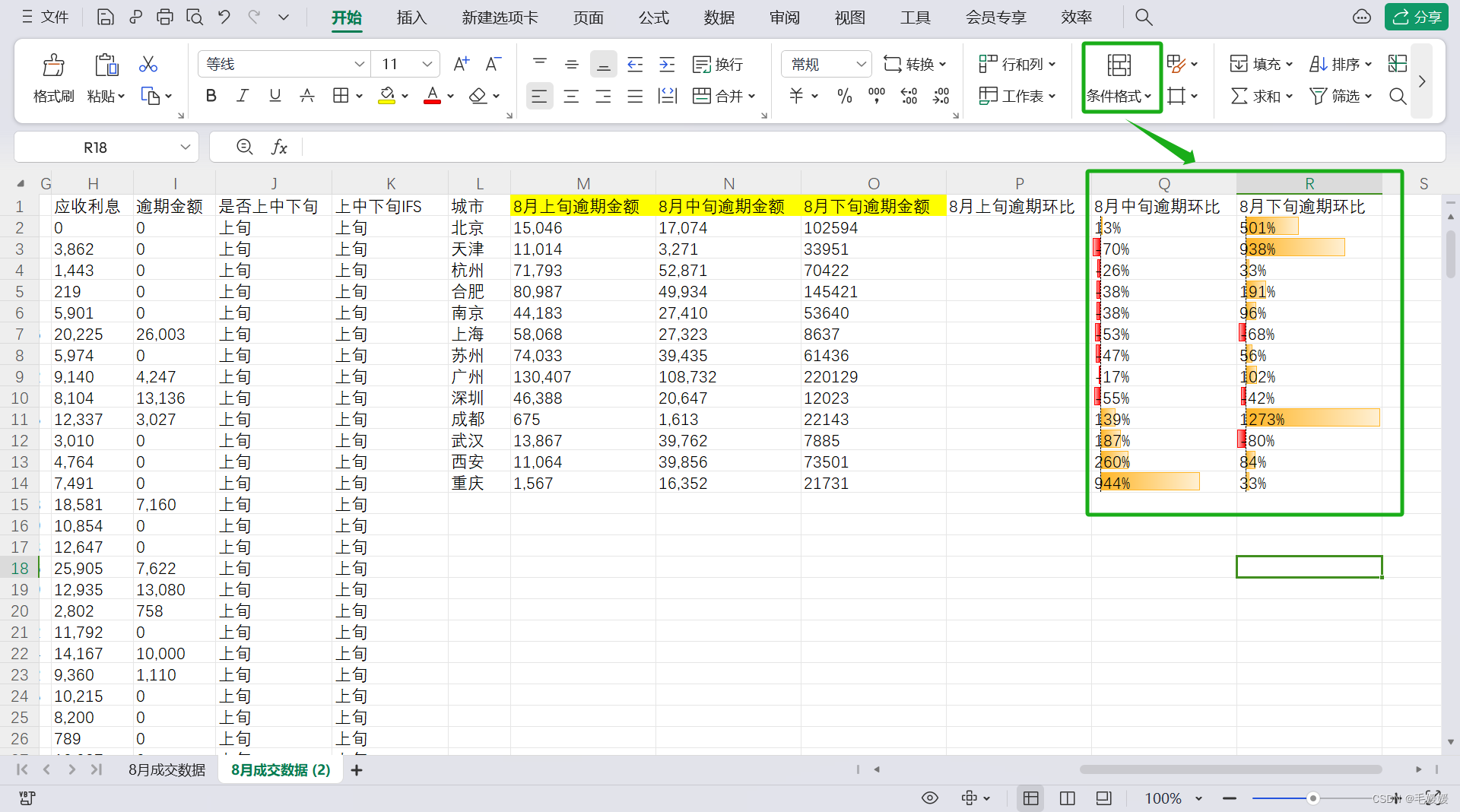Click the horizontal scrollbar thumb

(x=1230, y=769)
